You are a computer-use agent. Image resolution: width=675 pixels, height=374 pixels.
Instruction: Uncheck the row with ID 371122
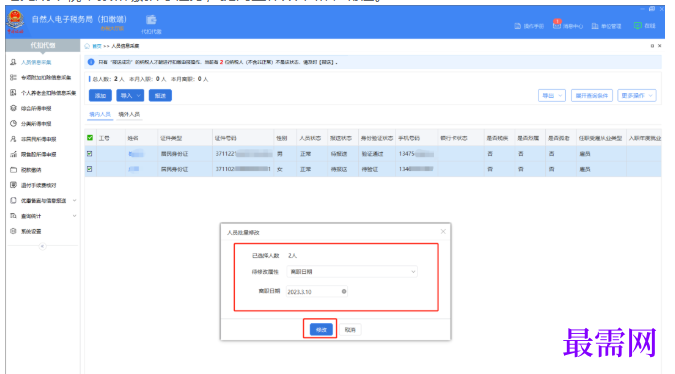(90, 154)
